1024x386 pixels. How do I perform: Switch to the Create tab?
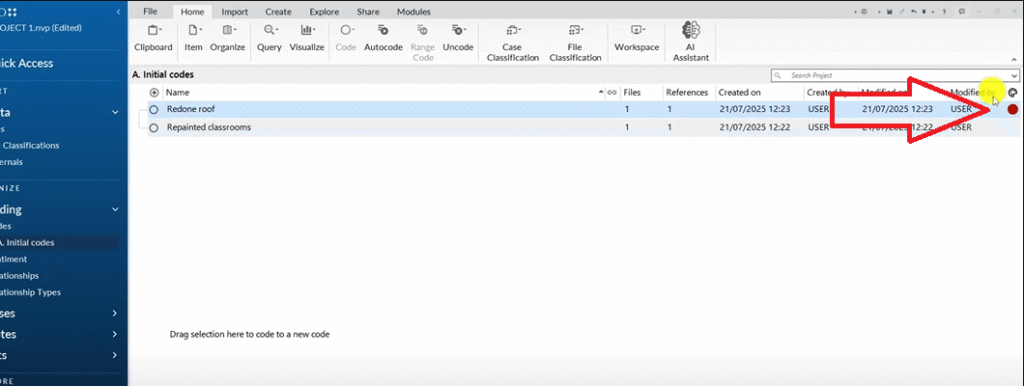[278, 12]
